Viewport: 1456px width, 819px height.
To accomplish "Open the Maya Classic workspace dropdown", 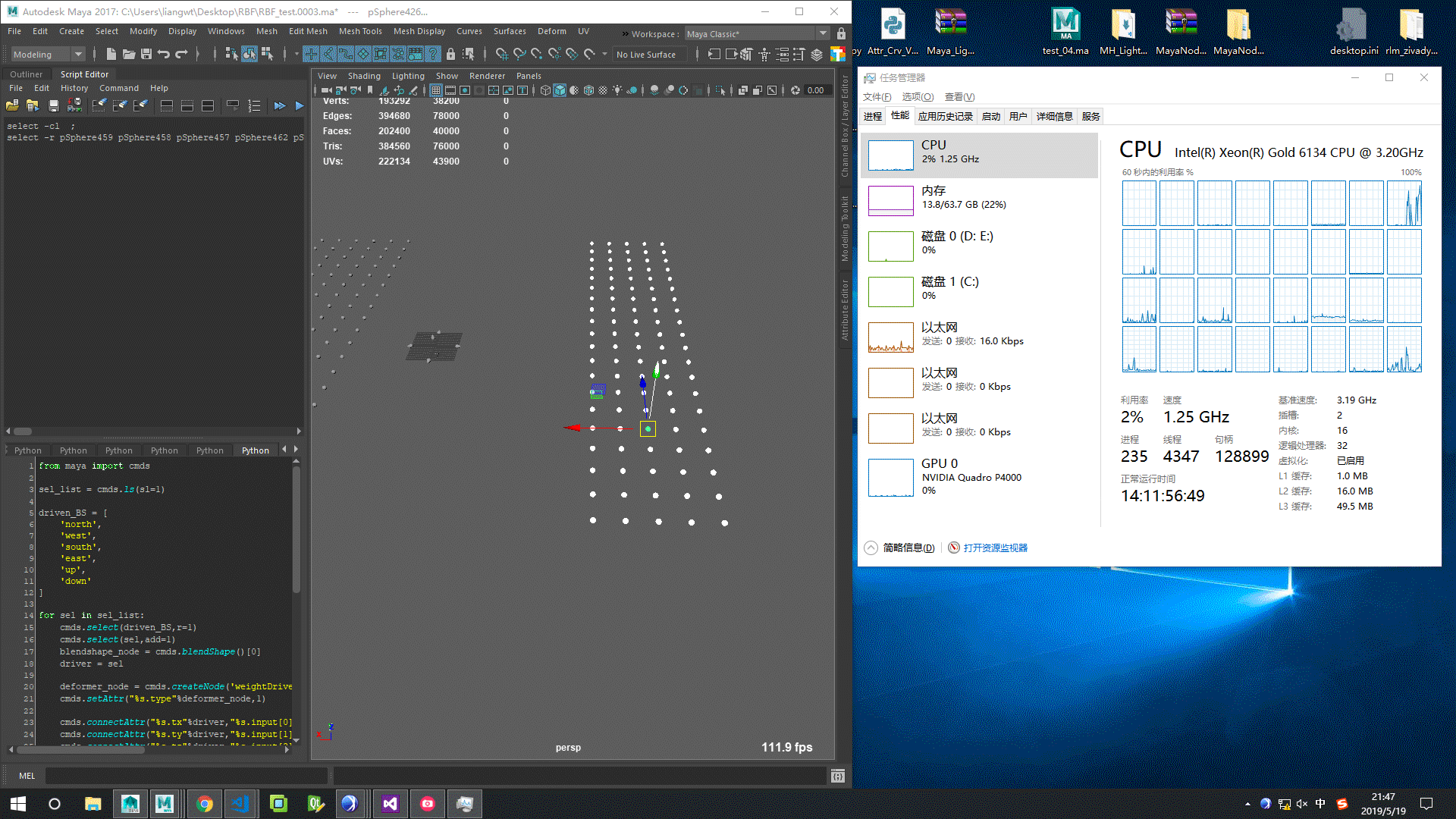I will tap(823, 33).
